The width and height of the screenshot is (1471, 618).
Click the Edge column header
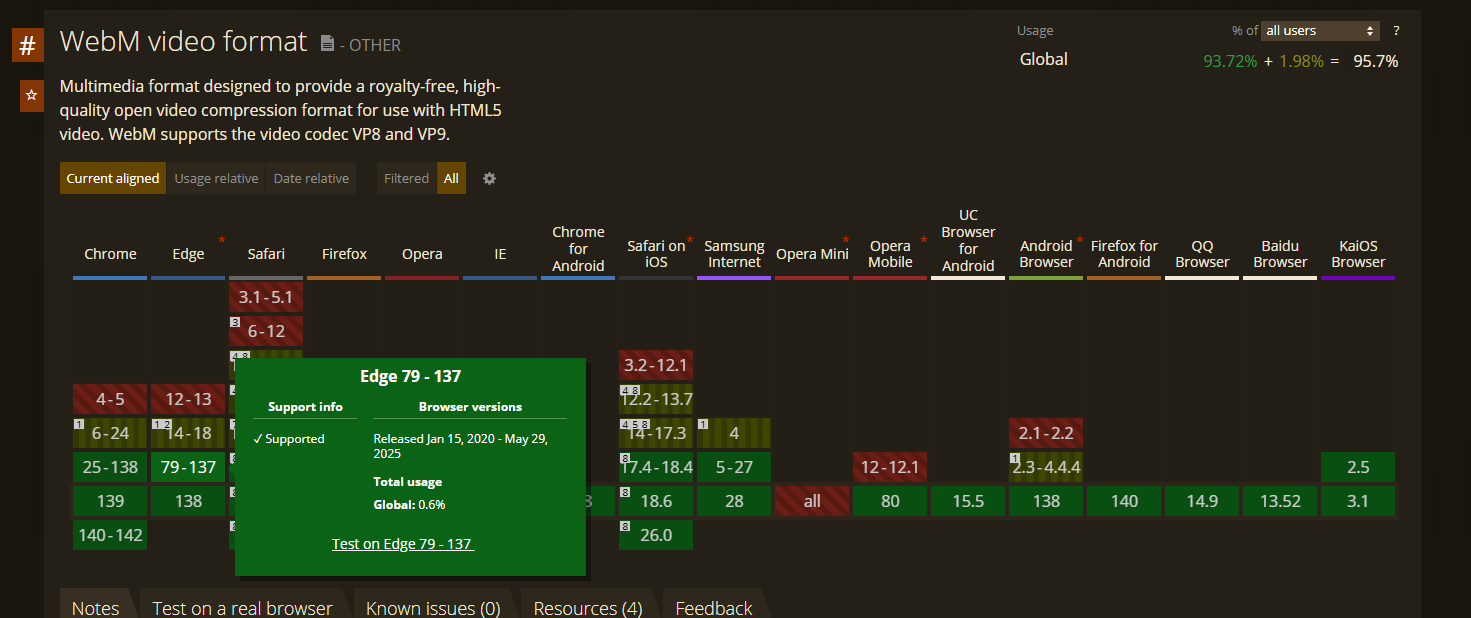point(188,254)
